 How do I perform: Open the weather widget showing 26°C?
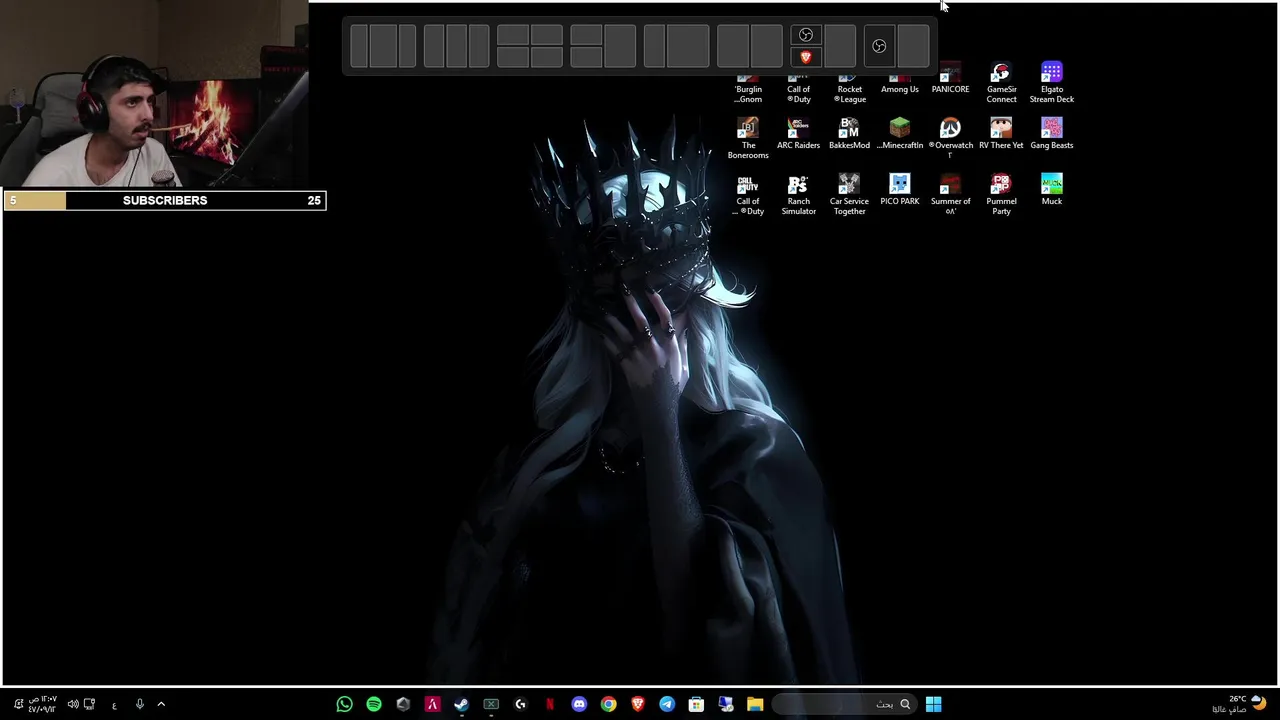[1239, 704]
